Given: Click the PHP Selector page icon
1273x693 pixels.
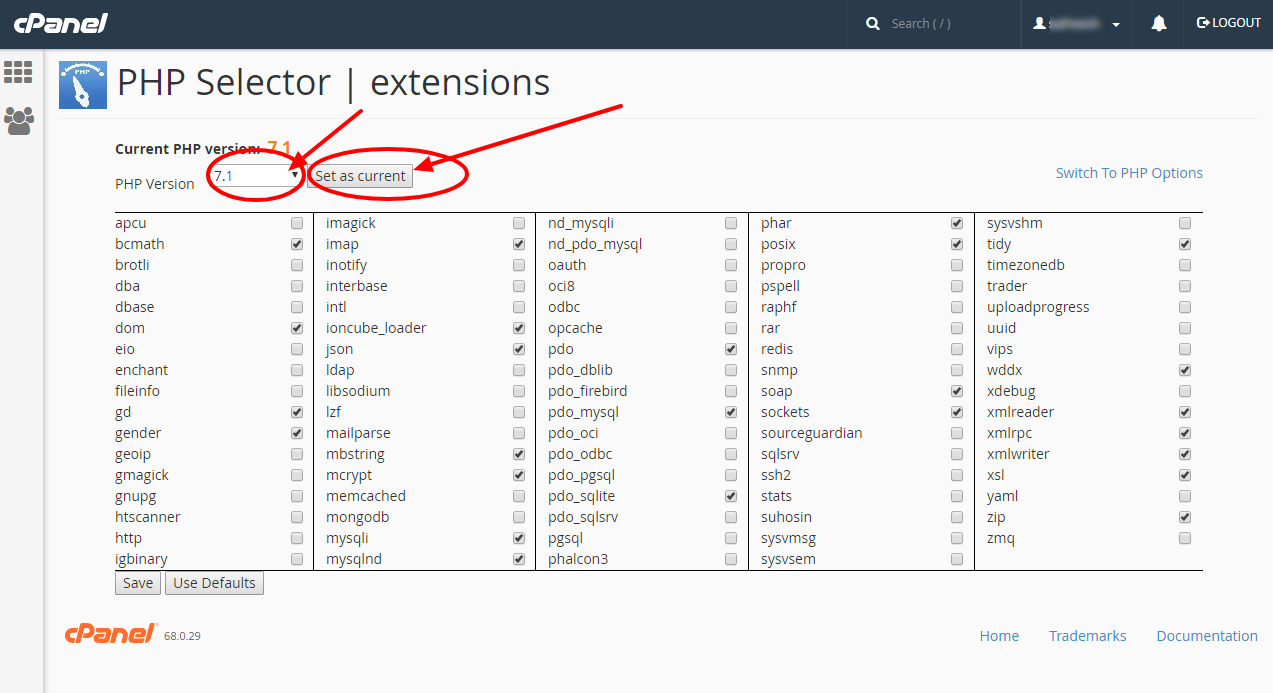Looking at the screenshot, I should pyautogui.click(x=83, y=84).
